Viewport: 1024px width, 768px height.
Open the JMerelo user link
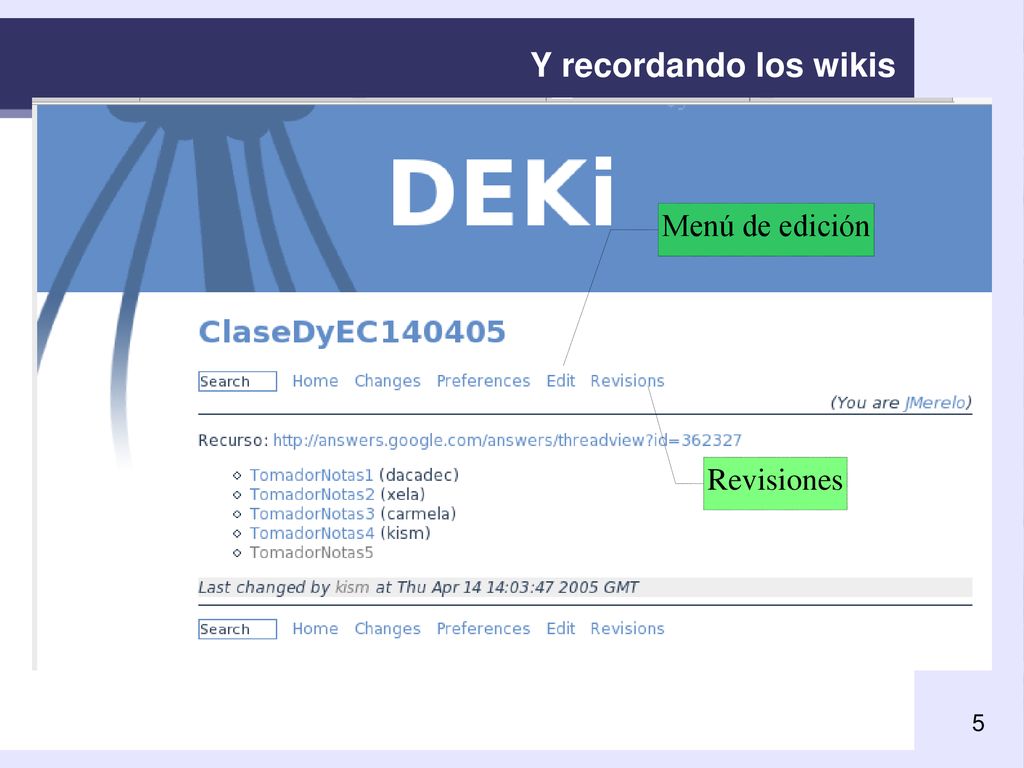point(935,402)
